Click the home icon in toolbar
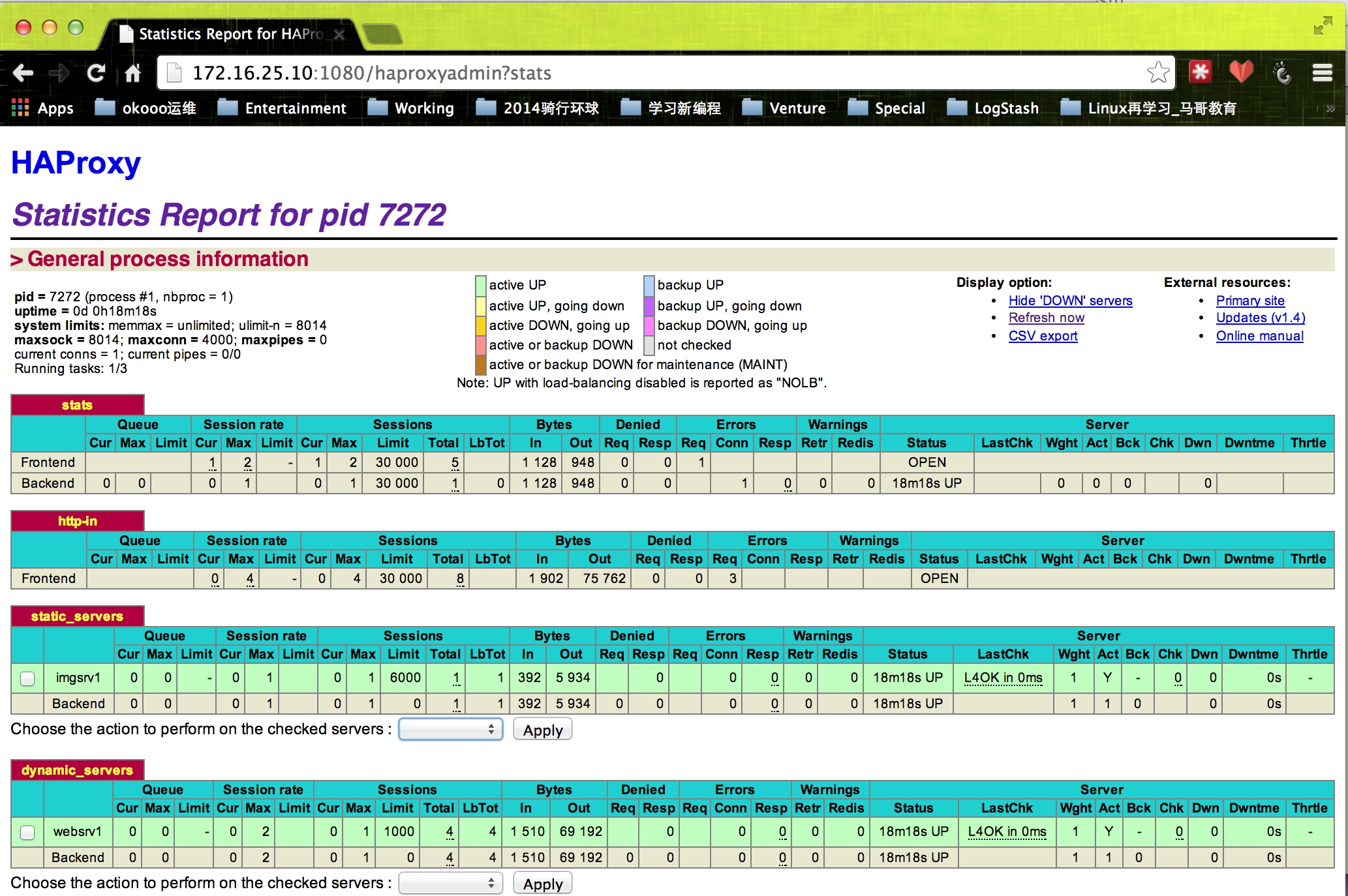This screenshot has width=1348, height=896. click(x=133, y=73)
